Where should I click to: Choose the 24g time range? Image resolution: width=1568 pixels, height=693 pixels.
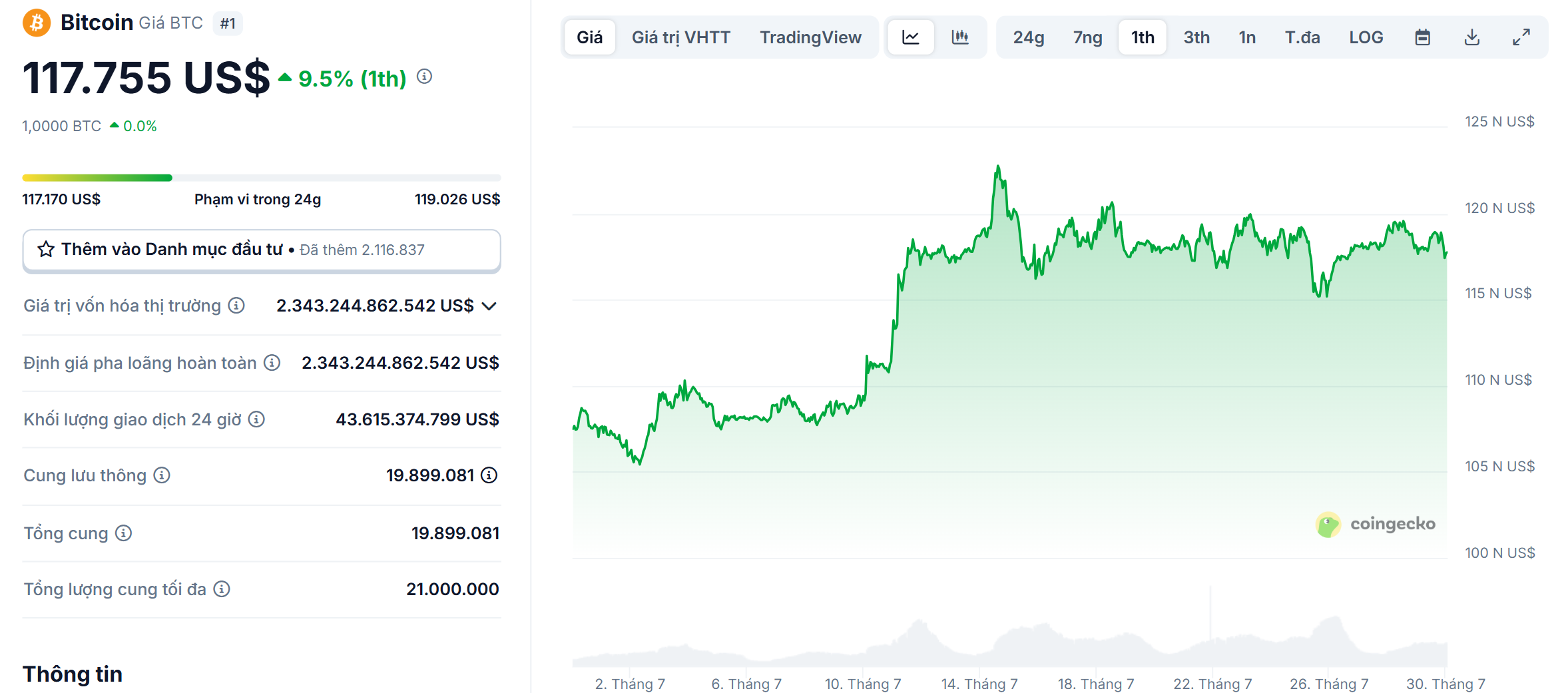[x=1029, y=37]
